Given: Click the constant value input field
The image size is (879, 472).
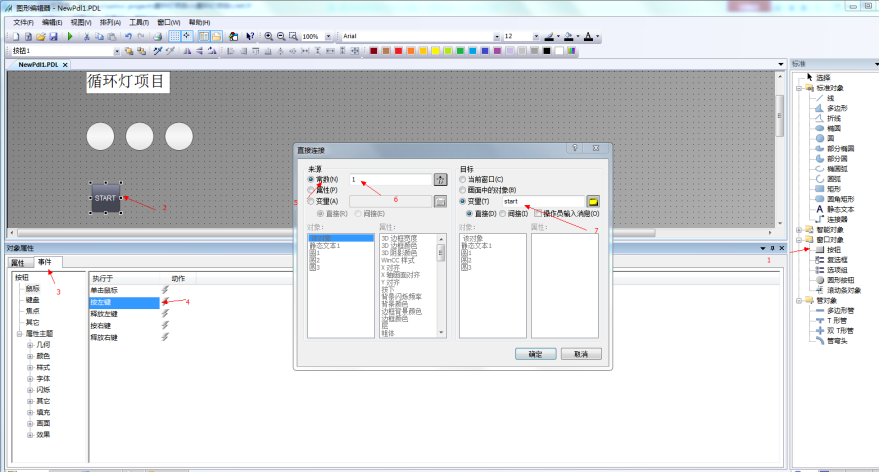Looking at the screenshot, I should (388, 179).
